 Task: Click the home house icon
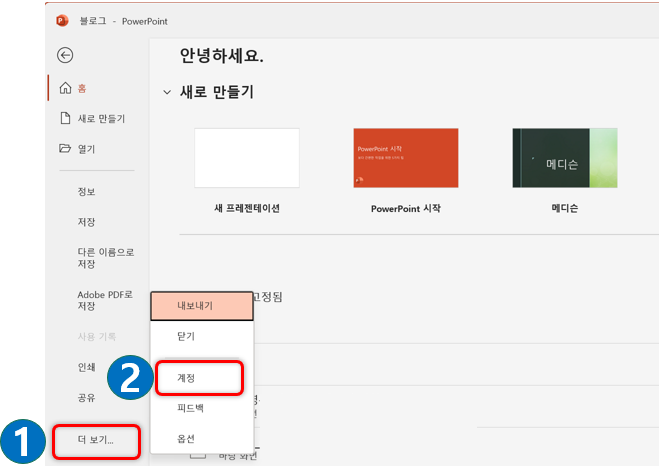coord(65,88)
